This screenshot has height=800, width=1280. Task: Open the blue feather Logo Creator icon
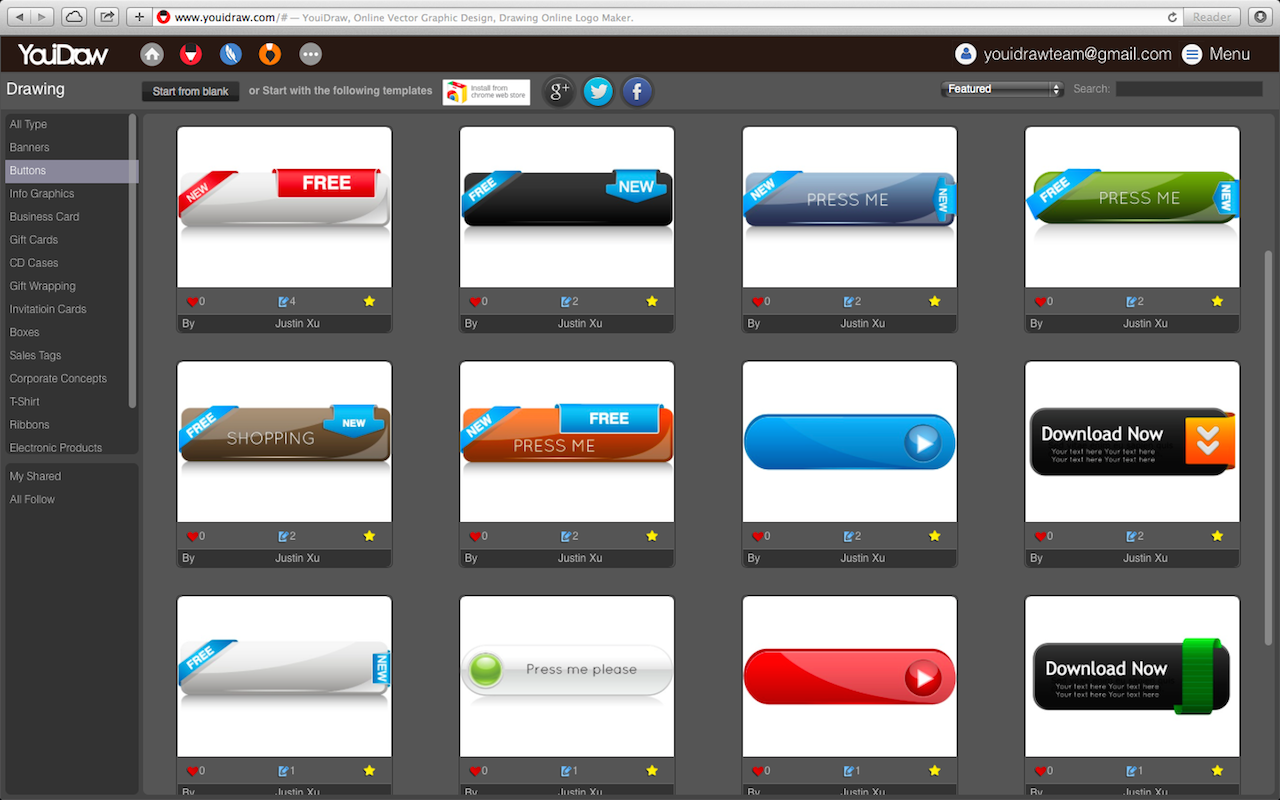click(x=231, y=54)
